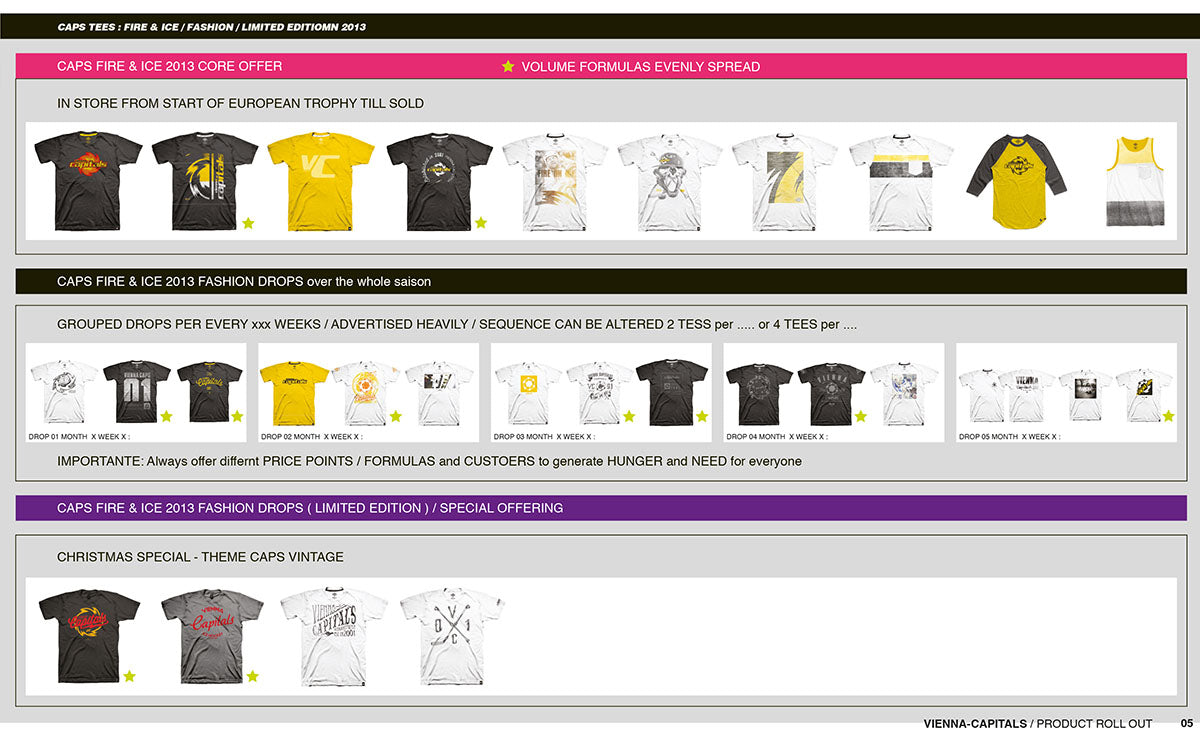This screenshot has width=1200, height=737.
Task: Click the CHRISTMAS SPECIAL - THEME CAPS VINTAGE heading
Action: point(200,557)
